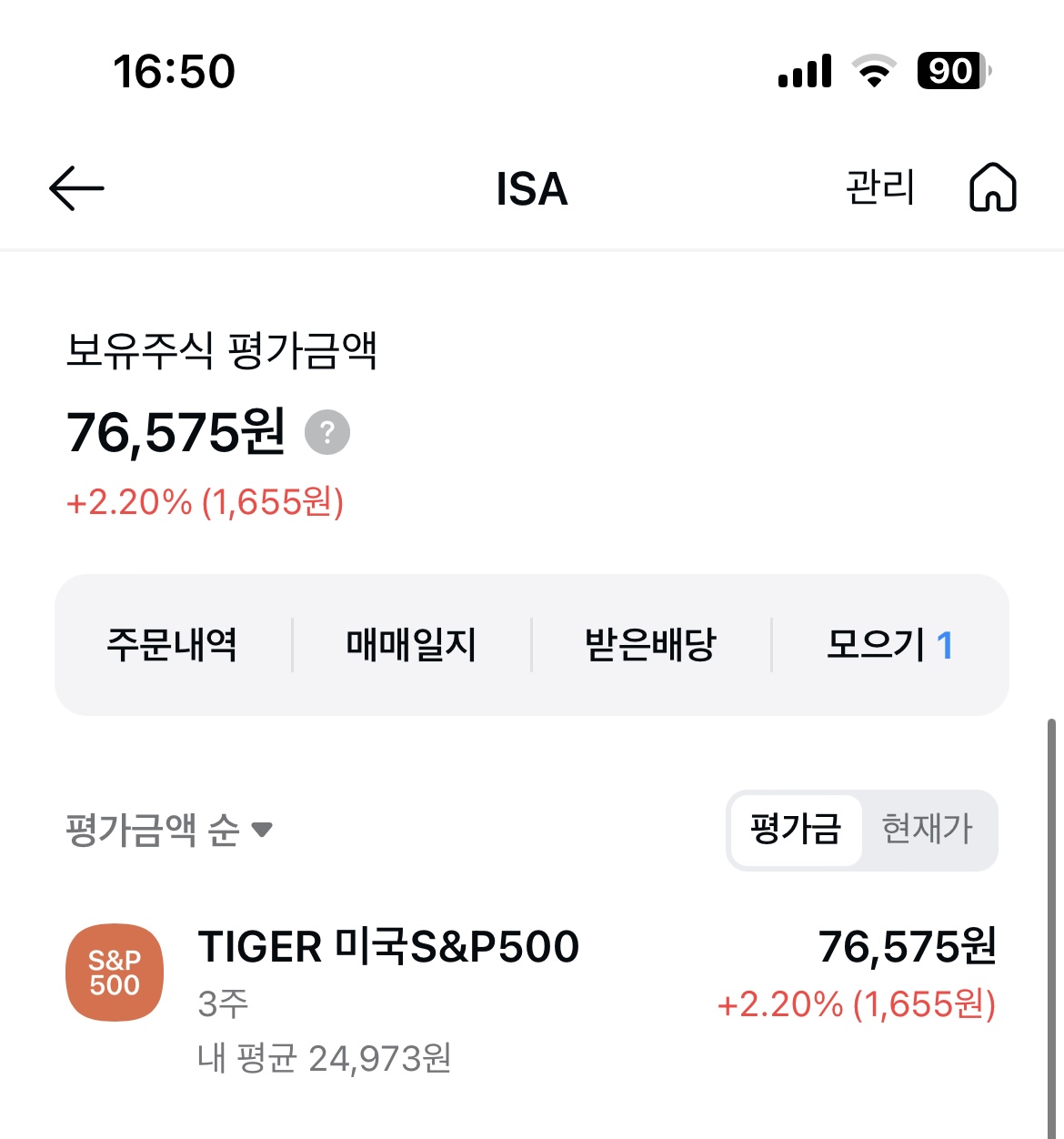Open the 평가금액 순 sort dropdown
The height and width of the screenshot is (1139, 1064).
point(153,830)
